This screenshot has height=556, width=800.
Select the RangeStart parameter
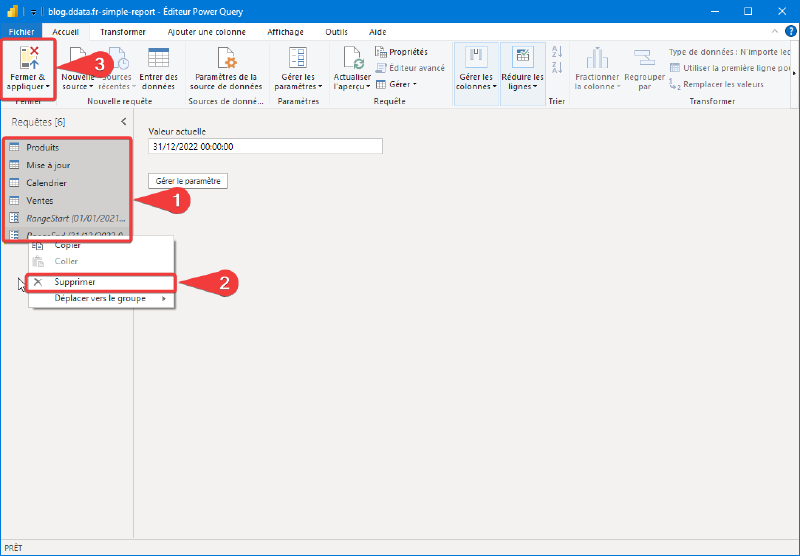pos(67,218)
